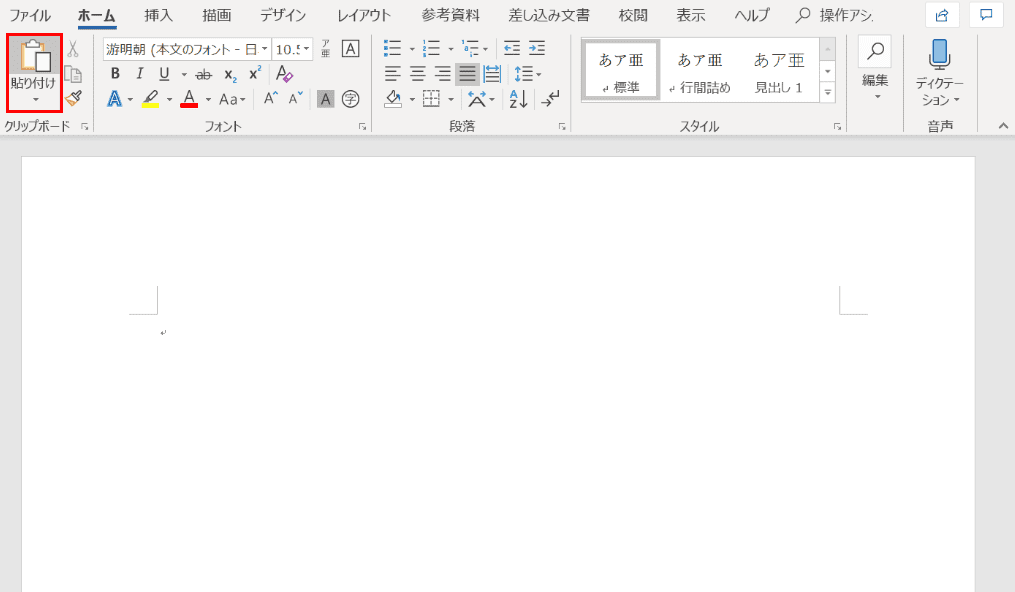This screenshot has width=1015, height=592.
Task: Click the multilevel list icon
Action: [x=470, y=49]
